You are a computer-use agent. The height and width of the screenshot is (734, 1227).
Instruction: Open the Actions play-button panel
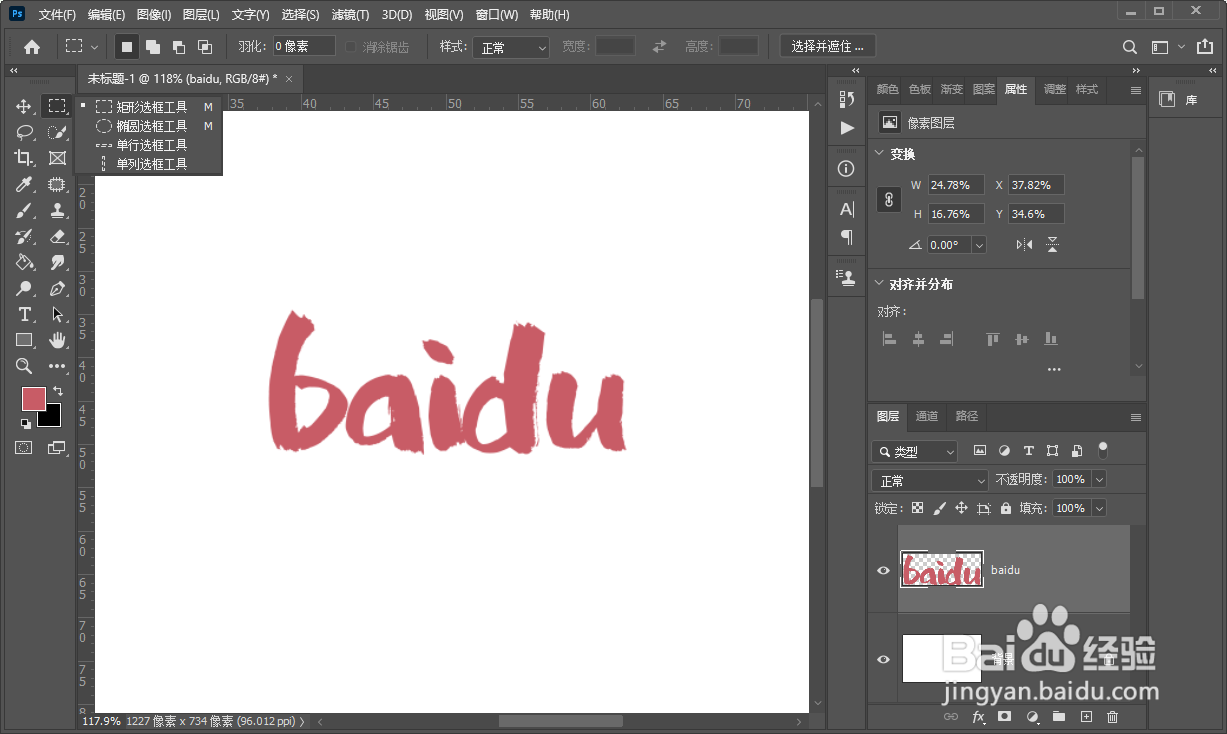847,128
